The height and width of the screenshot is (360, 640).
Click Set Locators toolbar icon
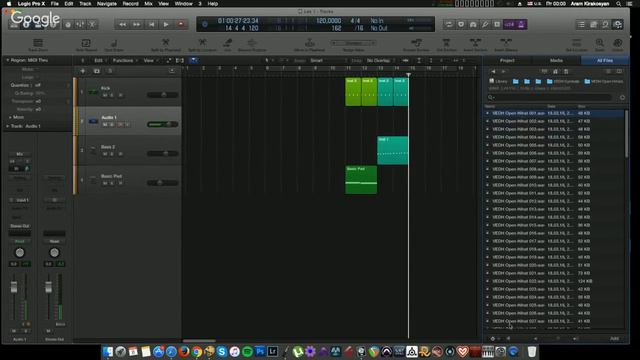[x=576, y=44]
